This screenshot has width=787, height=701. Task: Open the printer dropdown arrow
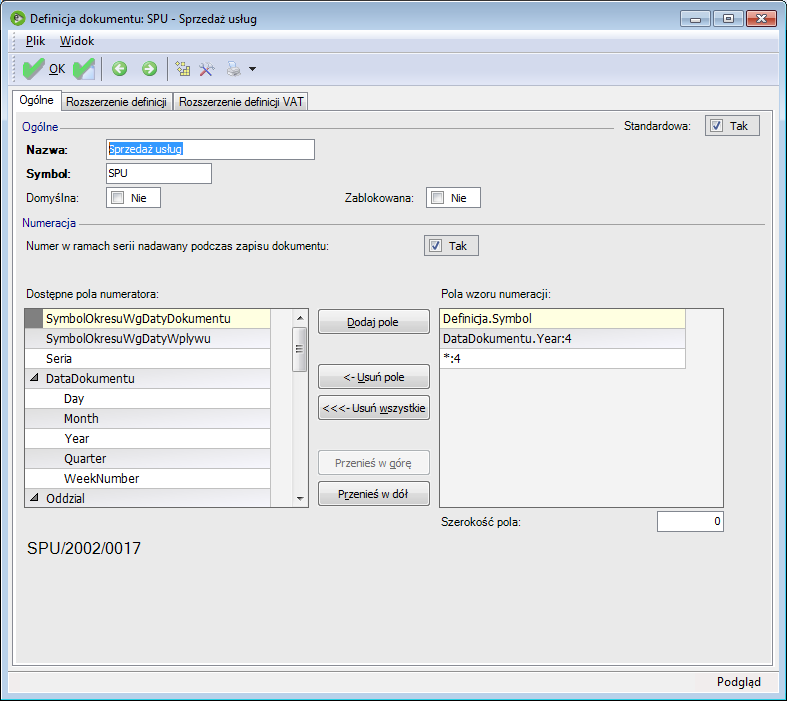coord(252,69)
